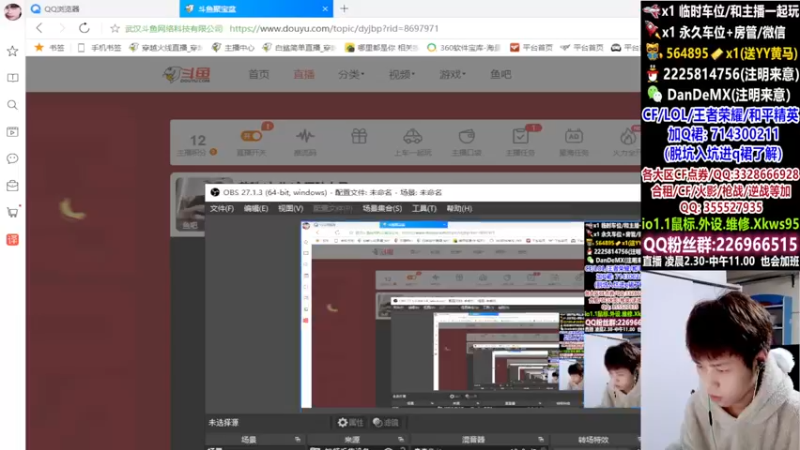Click the browser user avatar

(13, 11)
